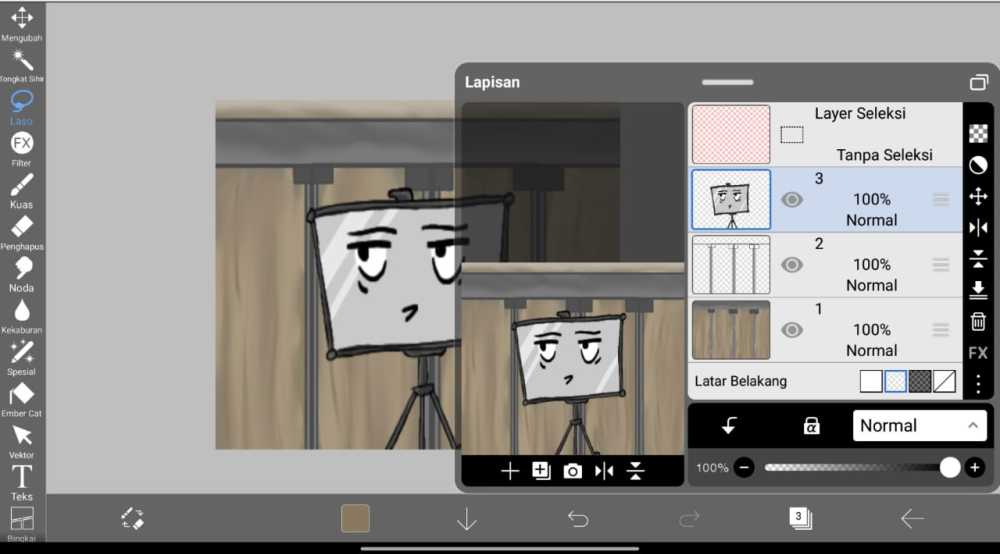Select the Kuas brush tool
Image resolution: width=1000 pixels, height=554 pixels.
point(22,191)
